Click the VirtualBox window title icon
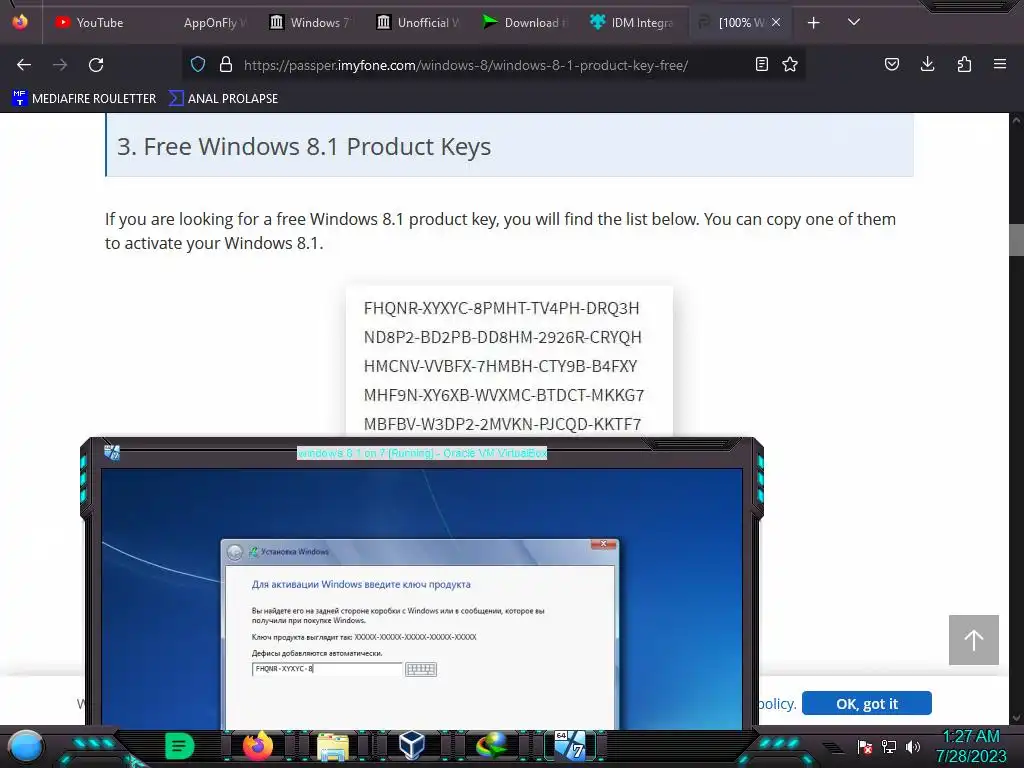 point(112,452)
